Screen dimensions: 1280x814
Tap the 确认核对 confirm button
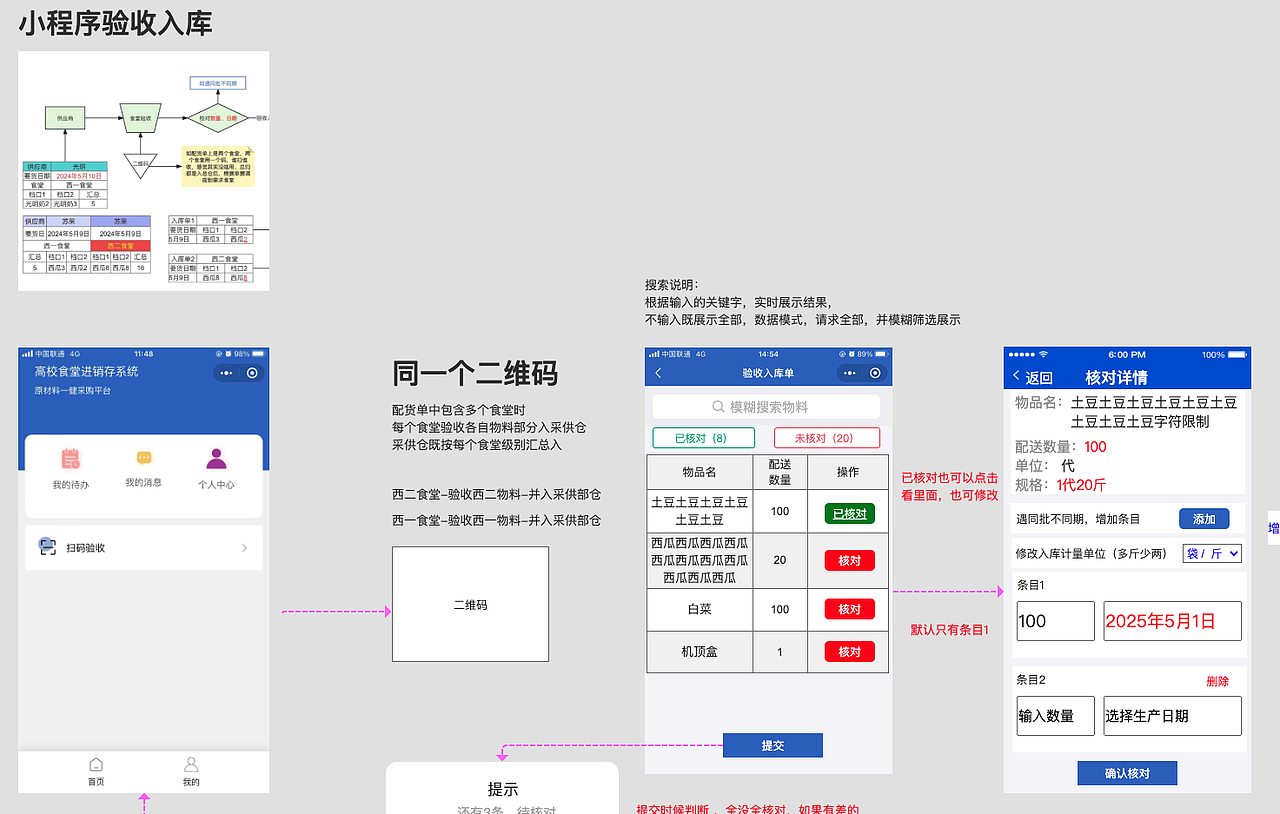[1127, 772]
